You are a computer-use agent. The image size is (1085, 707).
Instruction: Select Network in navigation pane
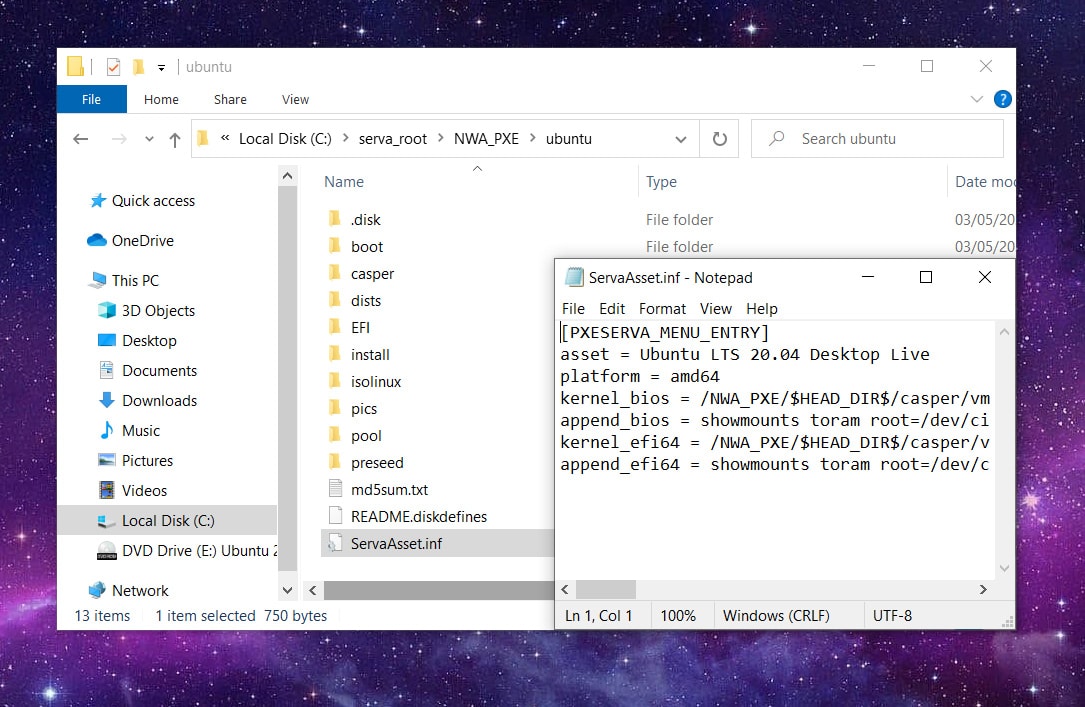point(129,591)
